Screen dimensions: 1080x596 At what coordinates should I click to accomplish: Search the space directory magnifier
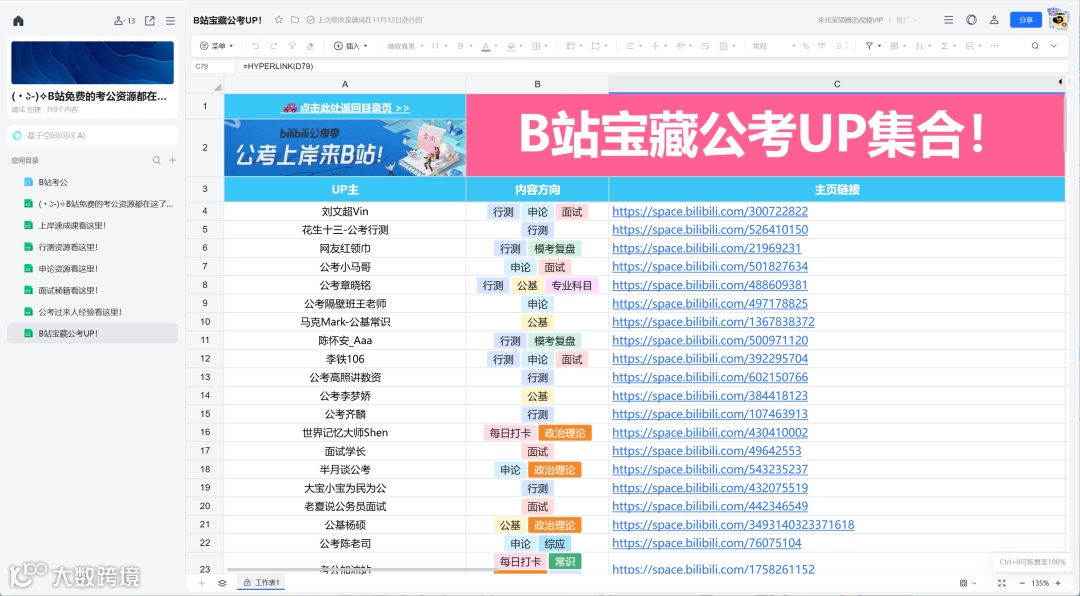click(156, 161)
